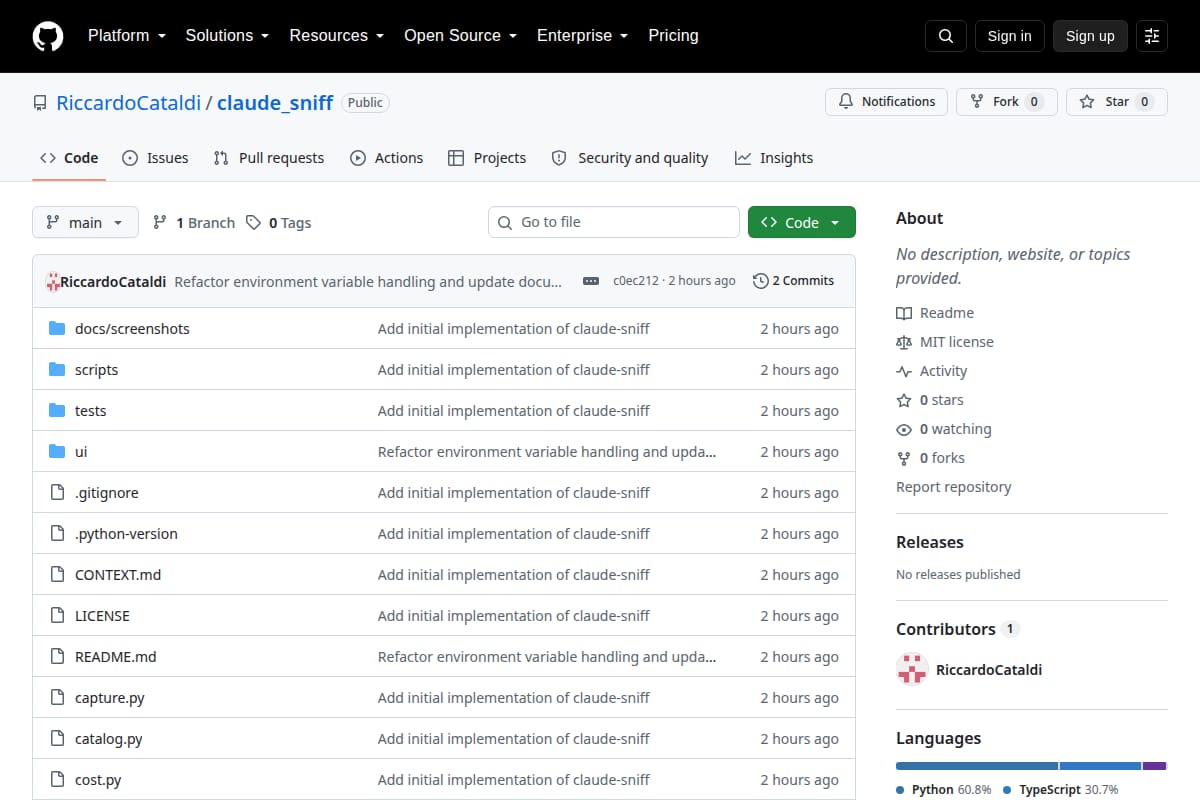Click Report repository link
The height and width of the screenshot is (800, 1200).
pos(954,487)
